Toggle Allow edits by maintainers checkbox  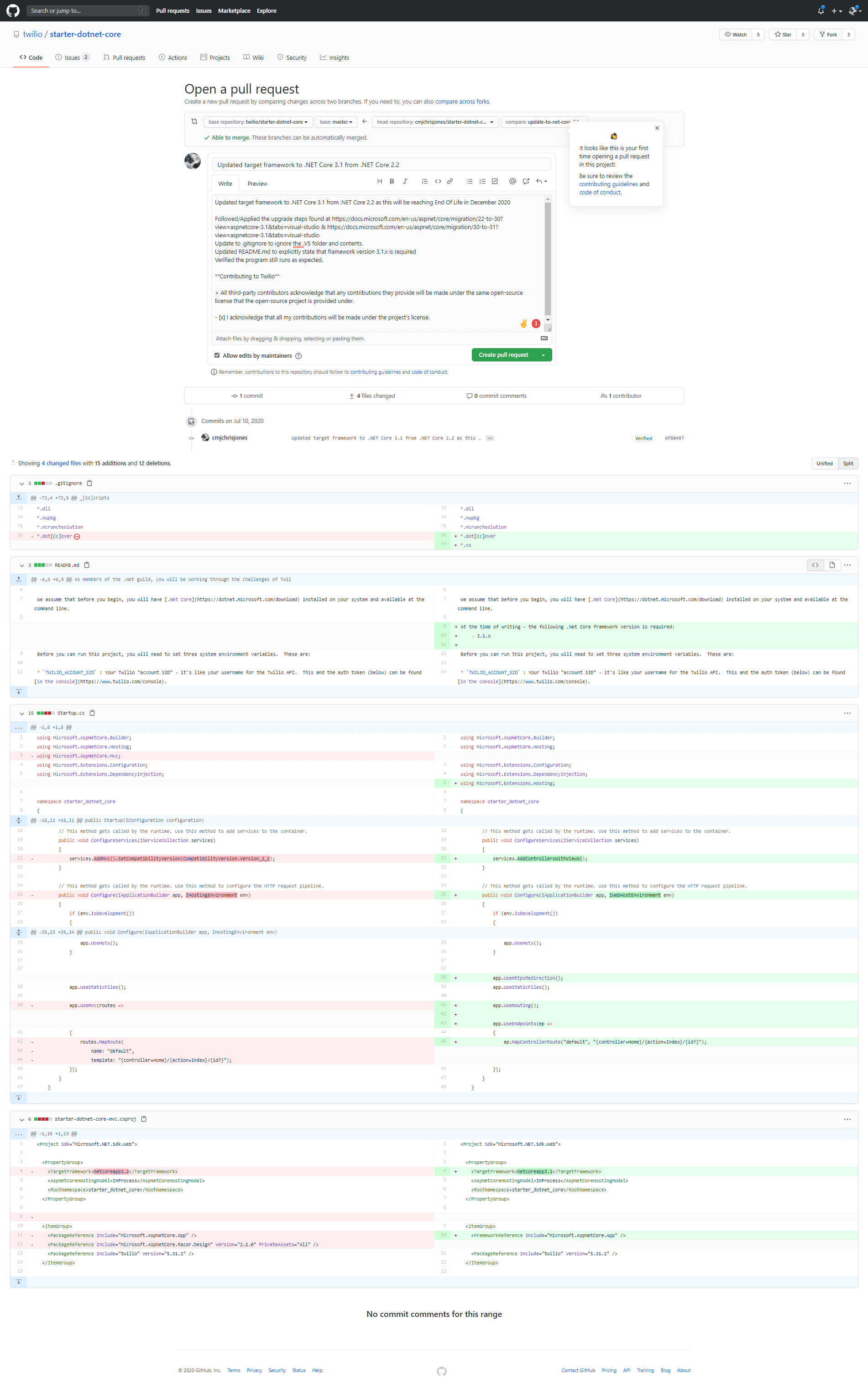(217, 355)
